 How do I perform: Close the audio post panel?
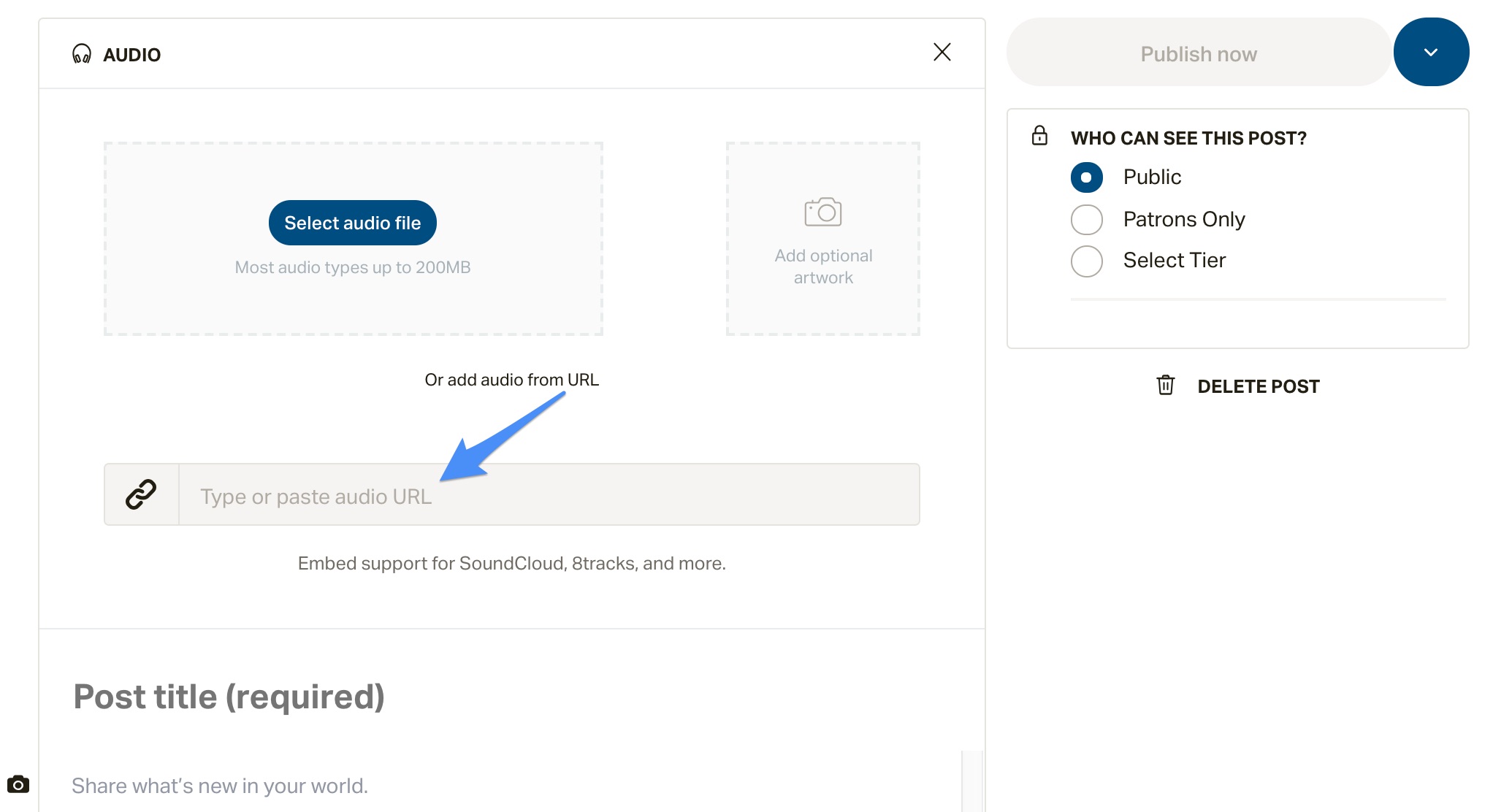[x=942, y=52]
